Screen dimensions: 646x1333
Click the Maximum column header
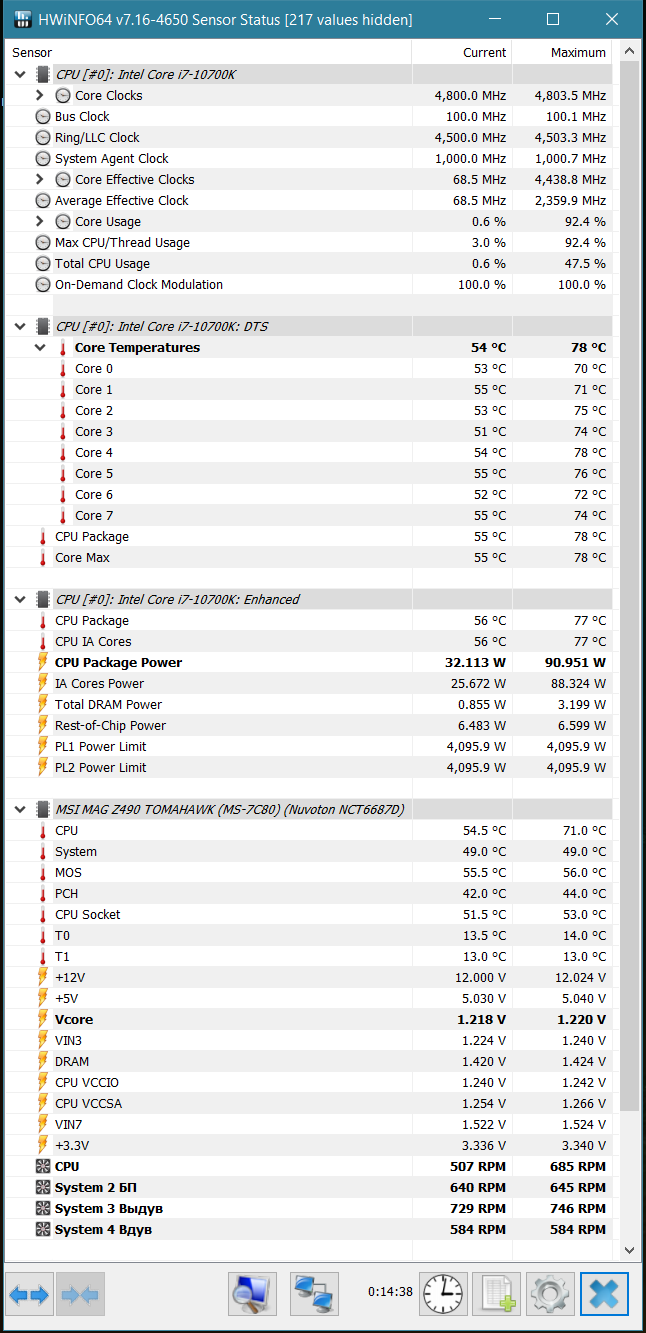tap(562, 52)
